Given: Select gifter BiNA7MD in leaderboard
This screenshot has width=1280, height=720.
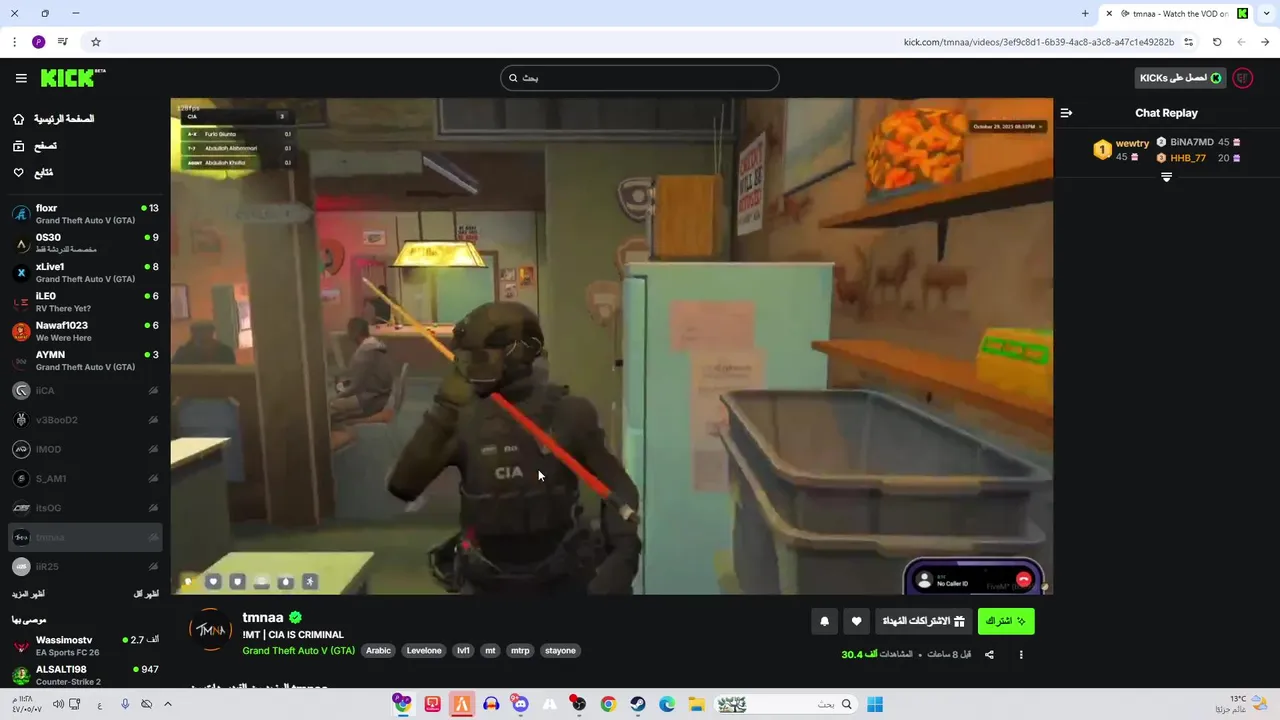Looking at the screenshot, I should pos(1198,142).
